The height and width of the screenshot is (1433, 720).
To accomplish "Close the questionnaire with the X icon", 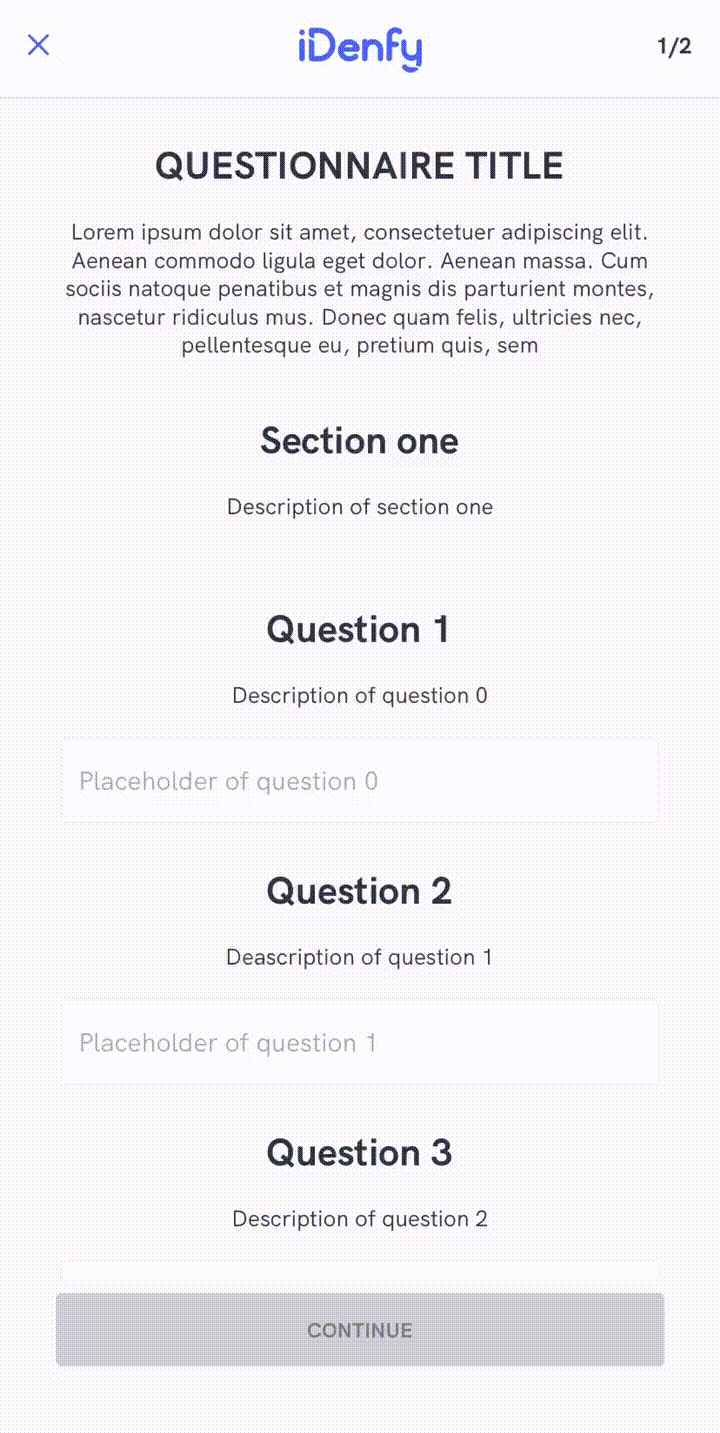I will pos(38,45).
